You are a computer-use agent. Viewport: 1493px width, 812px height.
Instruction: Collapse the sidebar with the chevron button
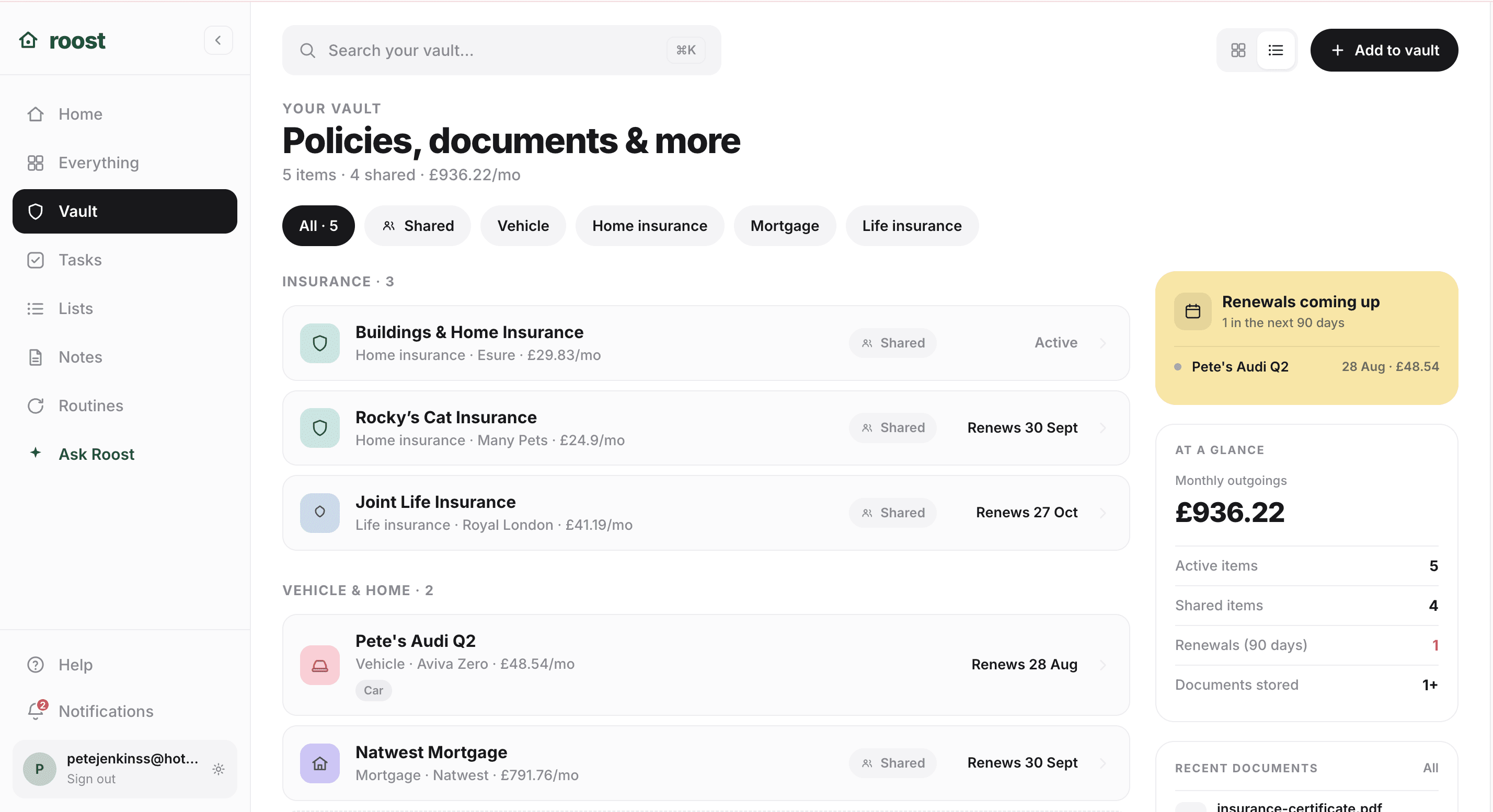(218, 40)
